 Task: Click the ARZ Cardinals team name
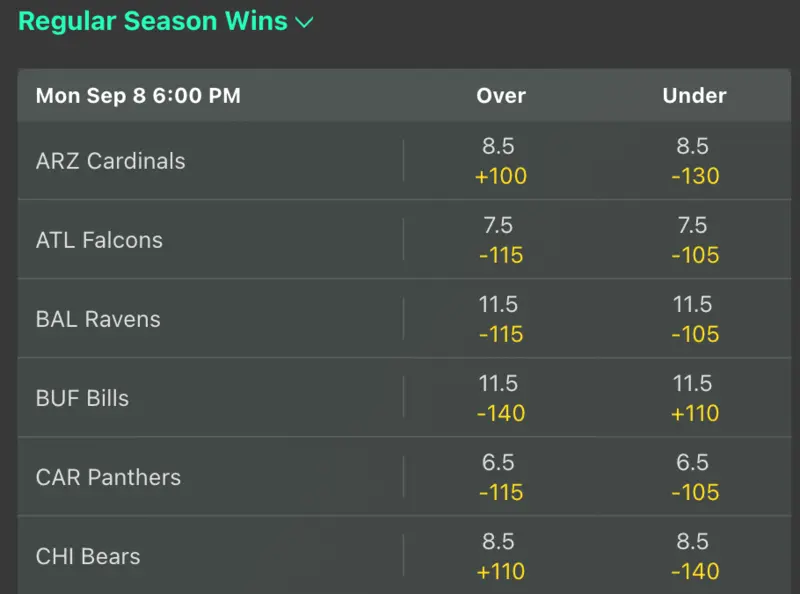tap(111, 161)
